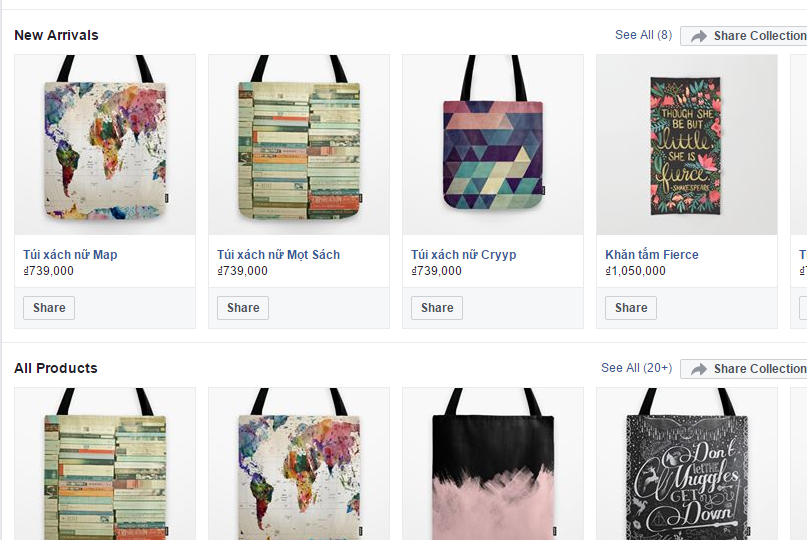View world map tote bag image in New Arrivals

(x=105, y=145)
